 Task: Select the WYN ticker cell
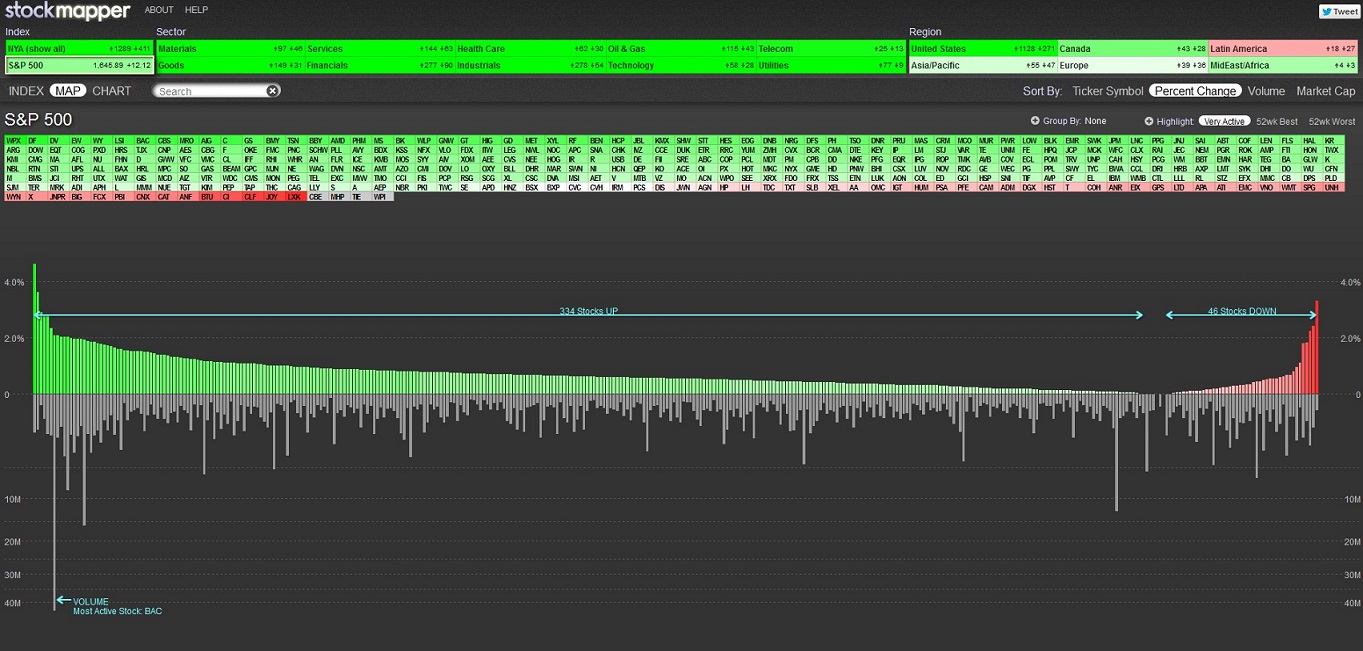coord(15,197)
